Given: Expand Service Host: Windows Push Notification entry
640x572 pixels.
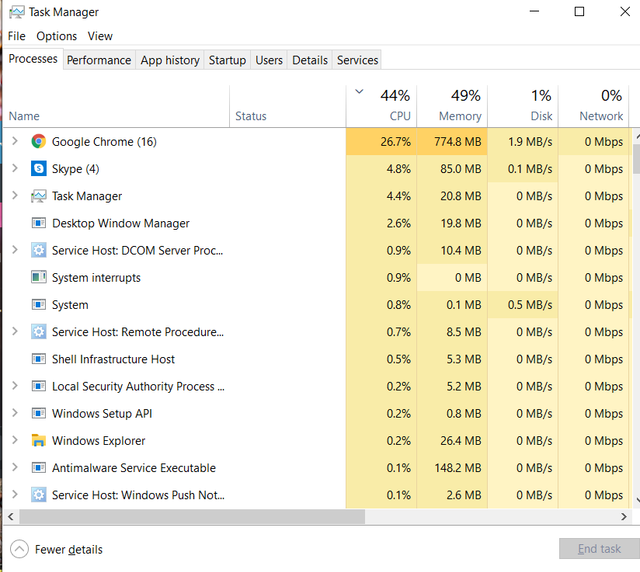Looking at the screenshot, I should coord(15,494).
